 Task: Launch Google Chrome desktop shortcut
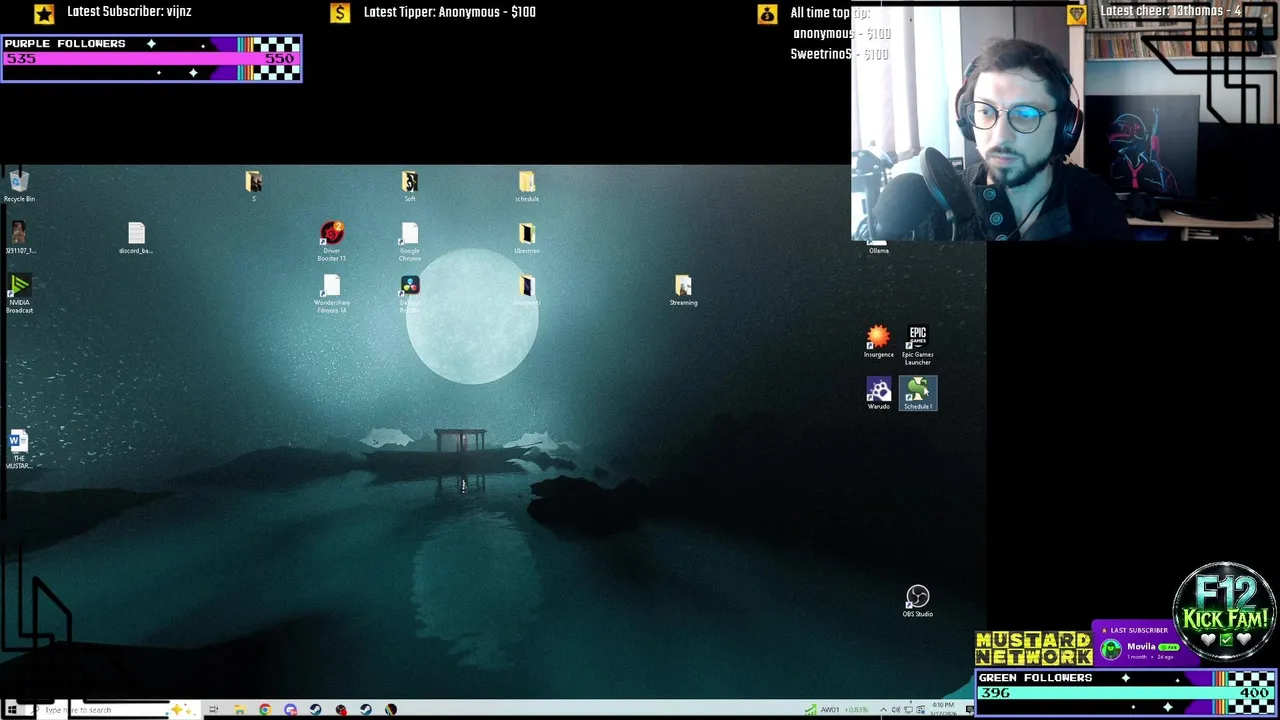[410, 242]
